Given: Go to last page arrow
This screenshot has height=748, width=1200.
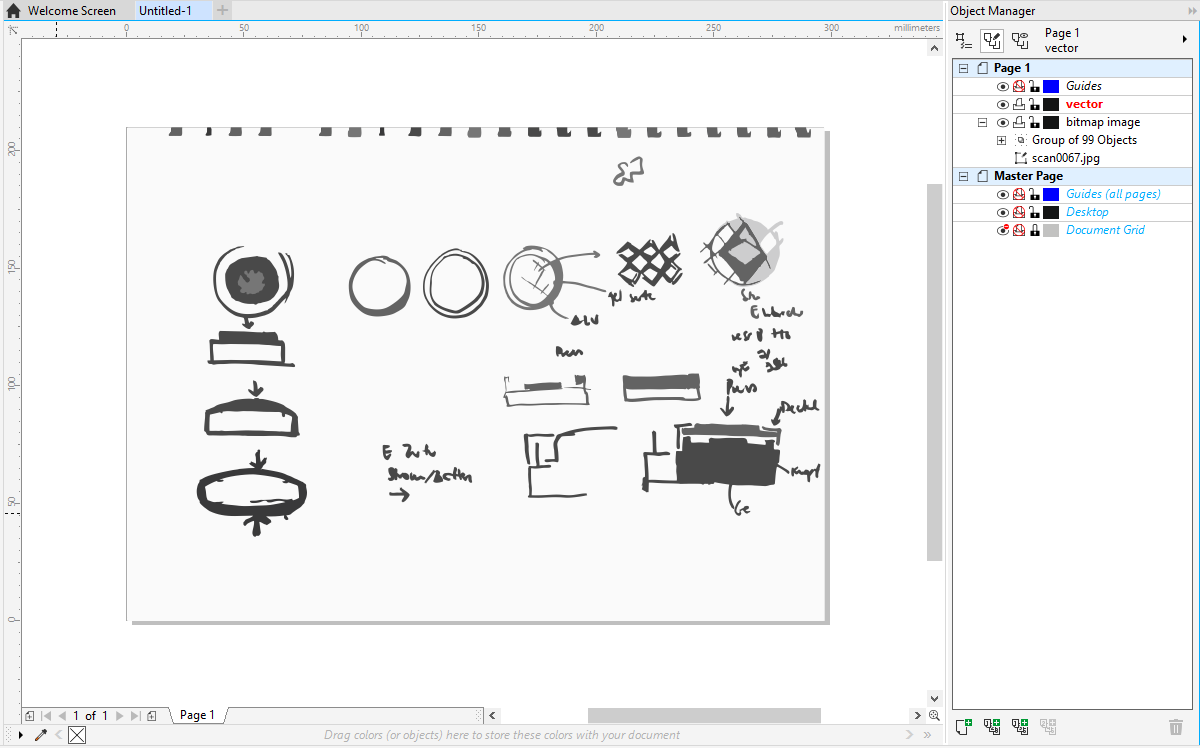Looking at the screenshot, I should [x=135, y=716].
